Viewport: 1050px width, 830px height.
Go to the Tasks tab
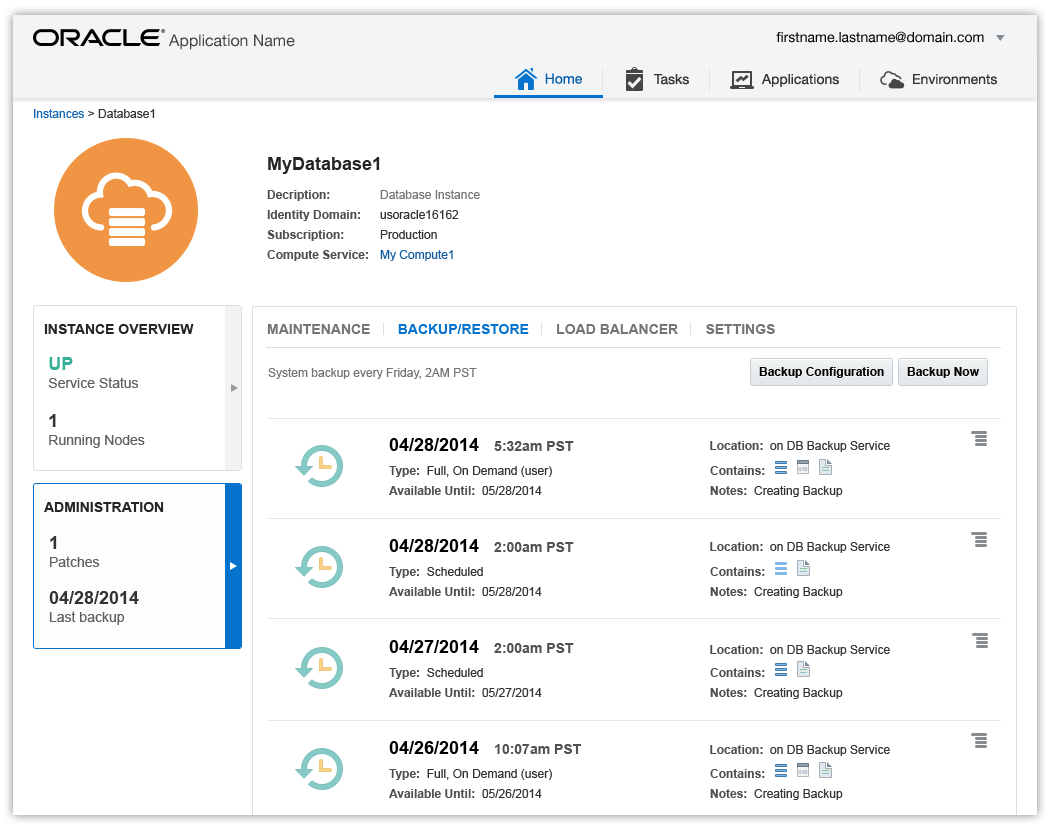point(657,80)
